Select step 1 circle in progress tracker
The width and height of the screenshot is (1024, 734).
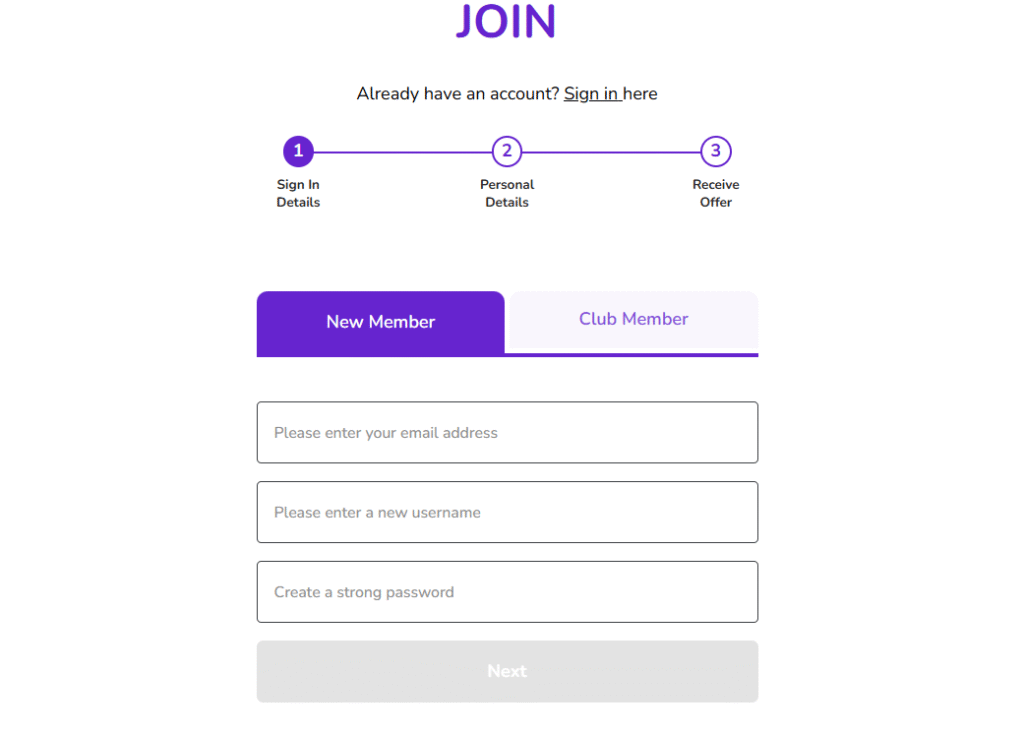pyautogui.click(x=298, y=152)
